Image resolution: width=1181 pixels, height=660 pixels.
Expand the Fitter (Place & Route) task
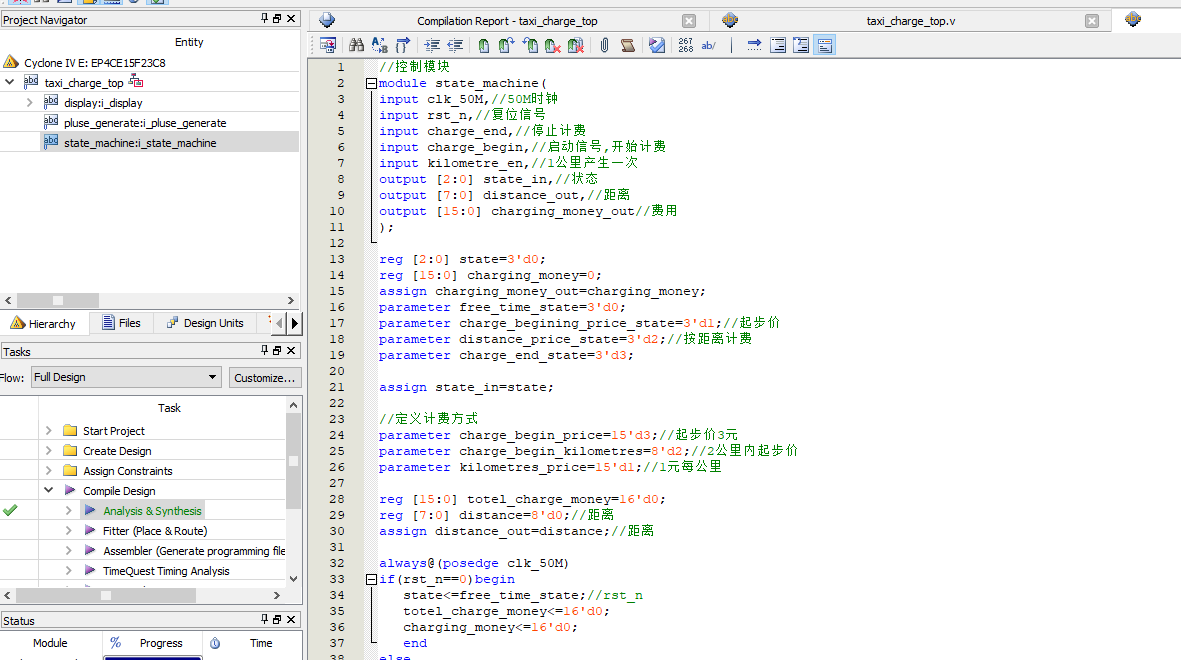click(x=69, y=530)
